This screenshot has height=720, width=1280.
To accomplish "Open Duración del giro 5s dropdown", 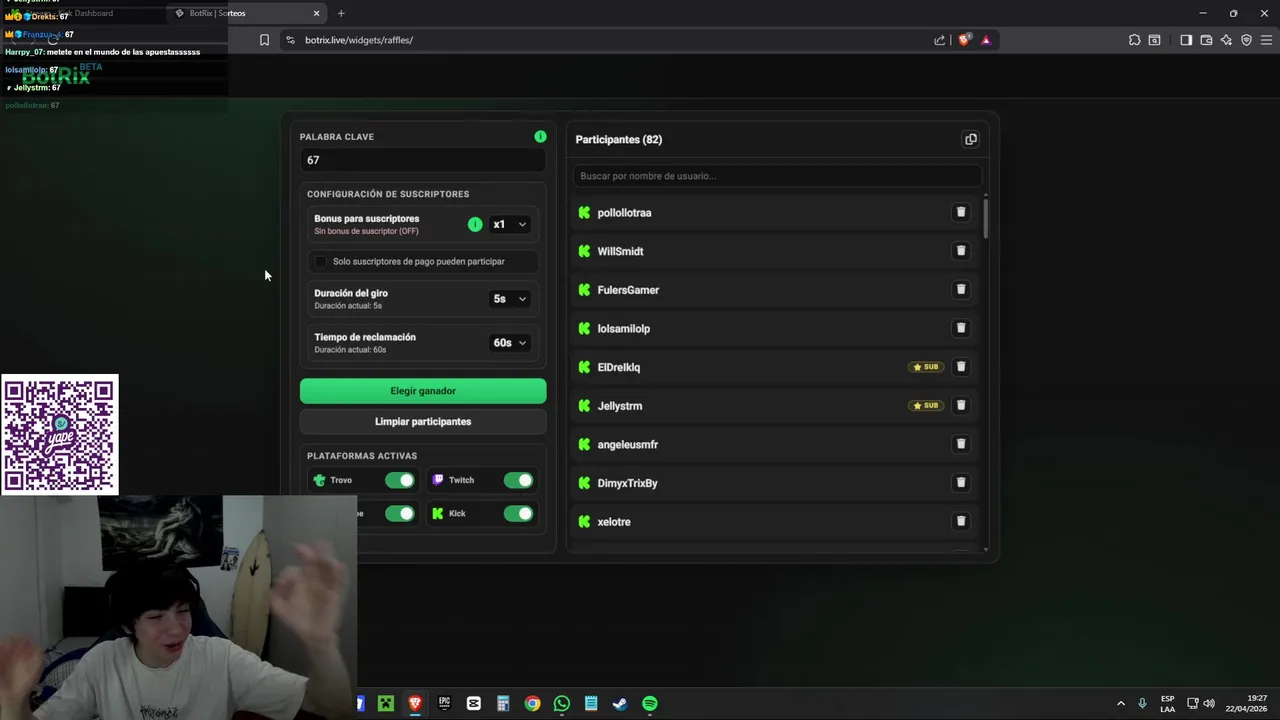I will coord(509,298).
